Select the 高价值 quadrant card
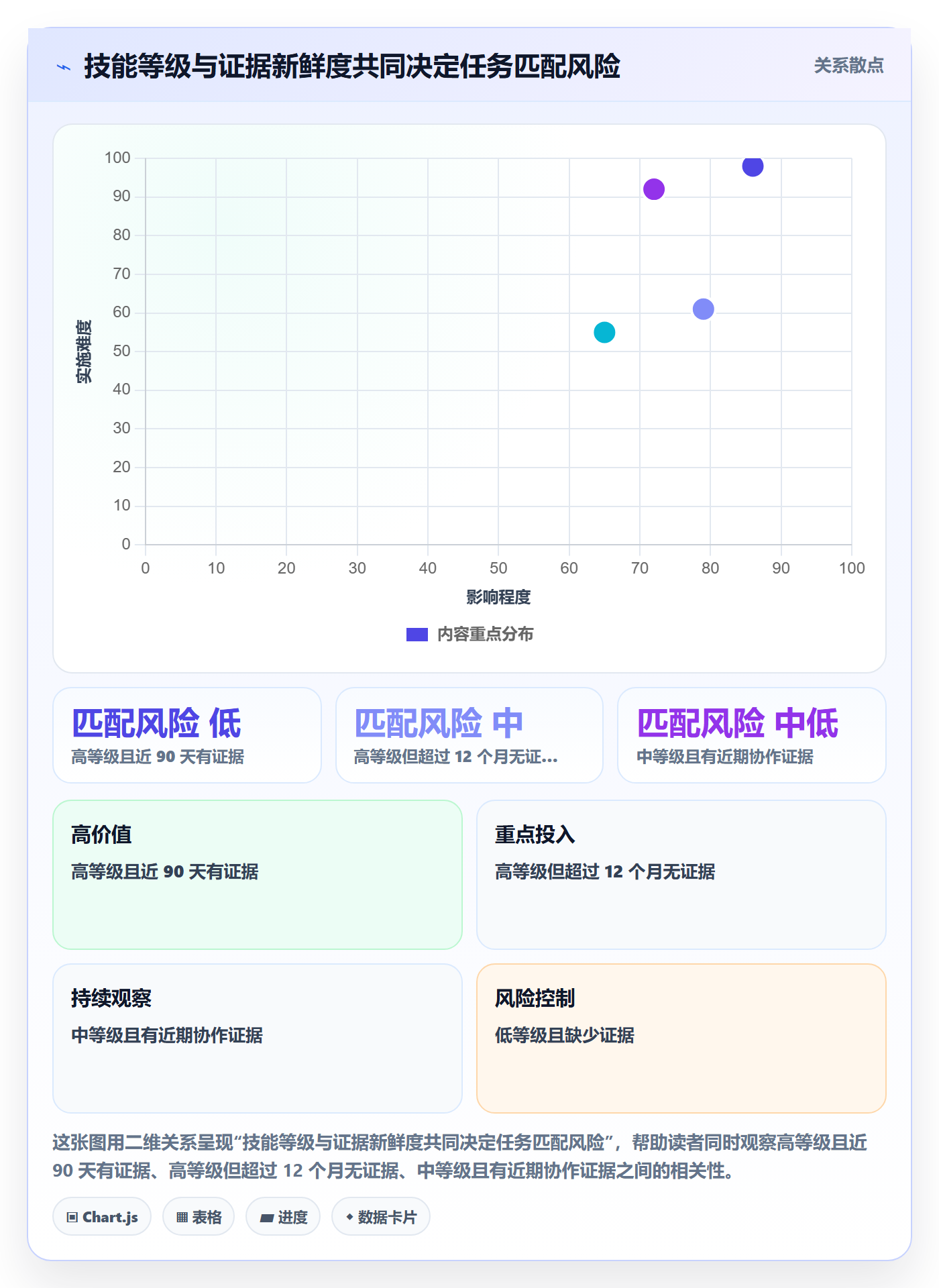 (x=258, y=875)
